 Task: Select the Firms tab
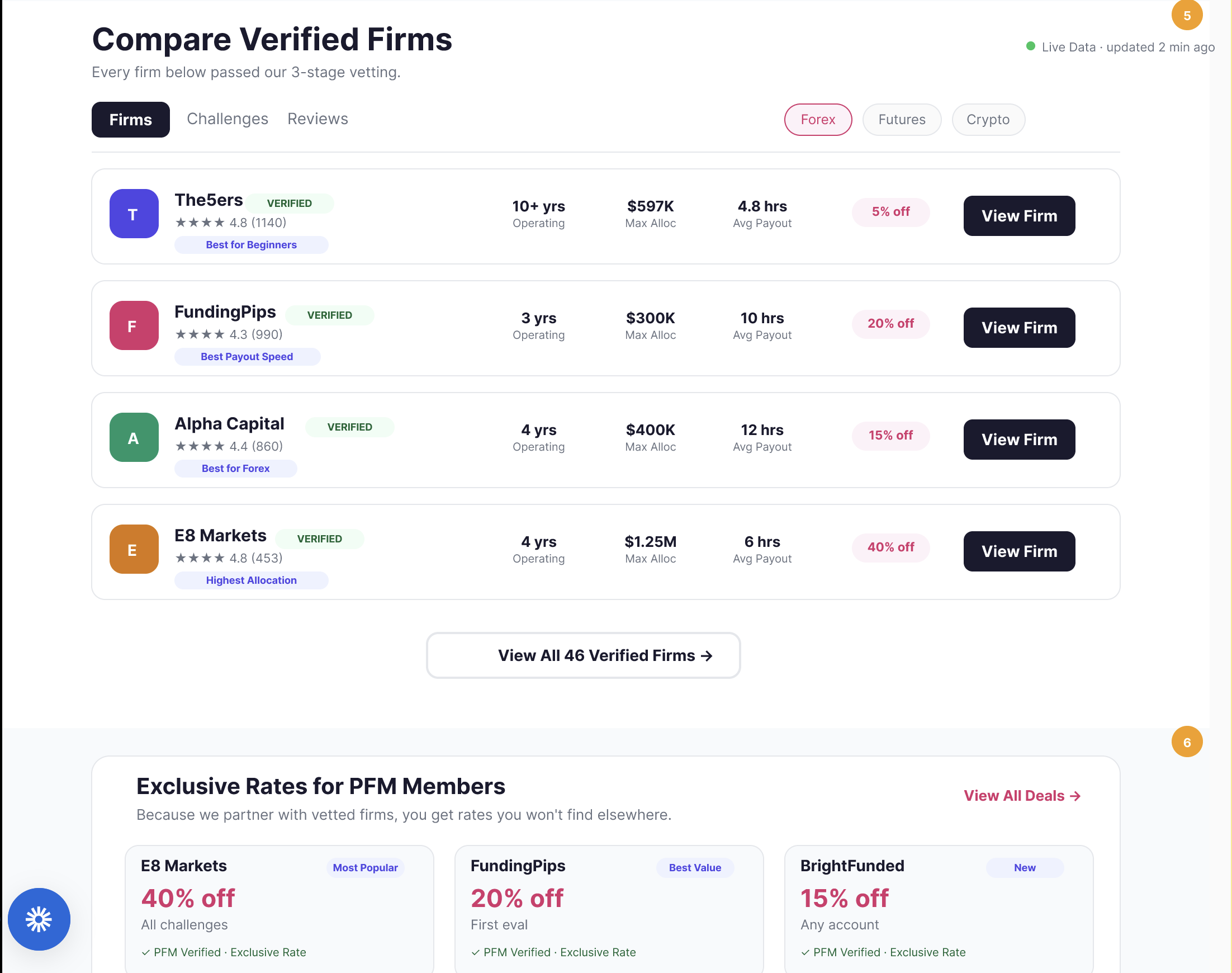click(131, 120)
